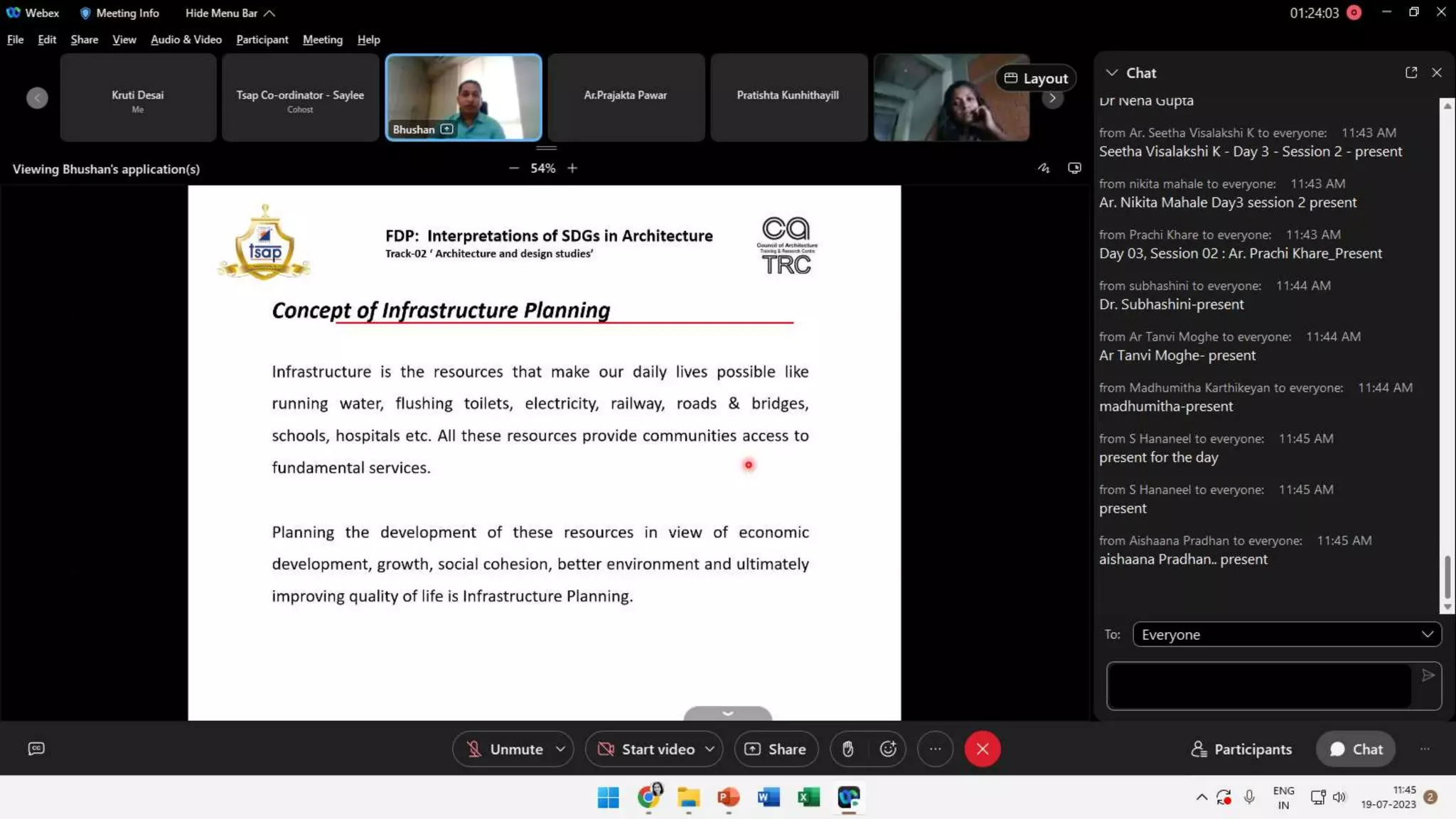The image size is (1456, 819).
Task: Expand the Unmute audio options arrow
Action: tap(561, 749)
